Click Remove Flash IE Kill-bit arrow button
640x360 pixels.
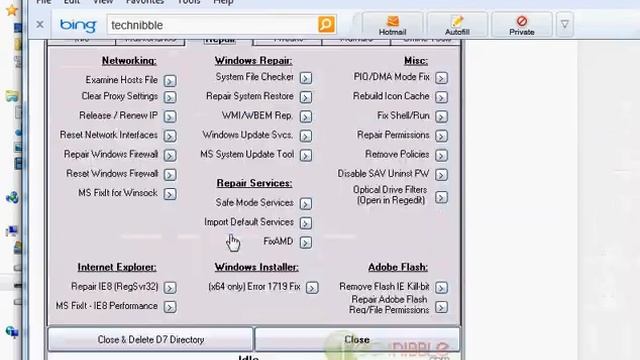(x=441, y=287)
